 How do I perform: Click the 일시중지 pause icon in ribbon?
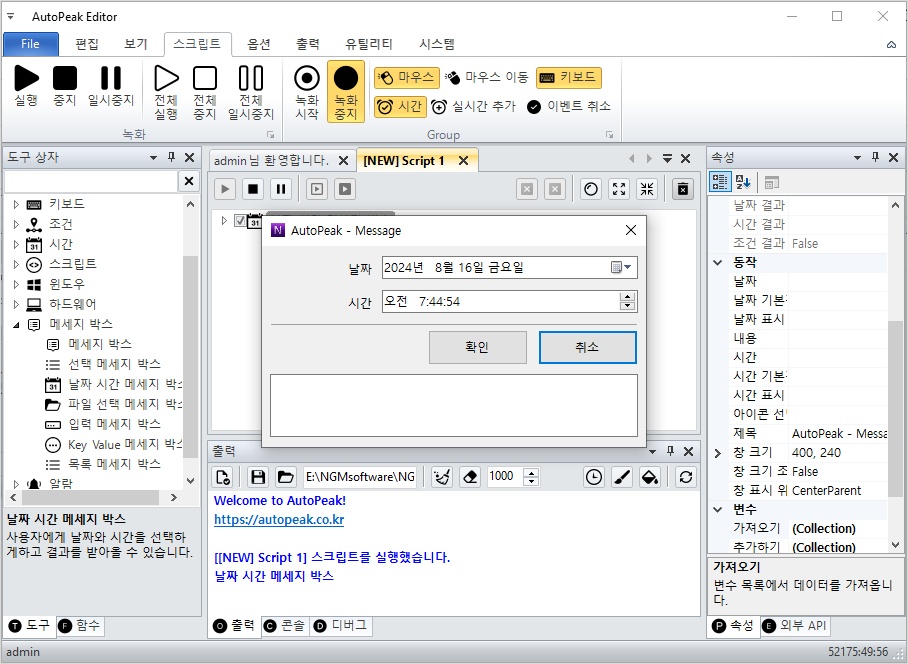(x=111, y=78)
